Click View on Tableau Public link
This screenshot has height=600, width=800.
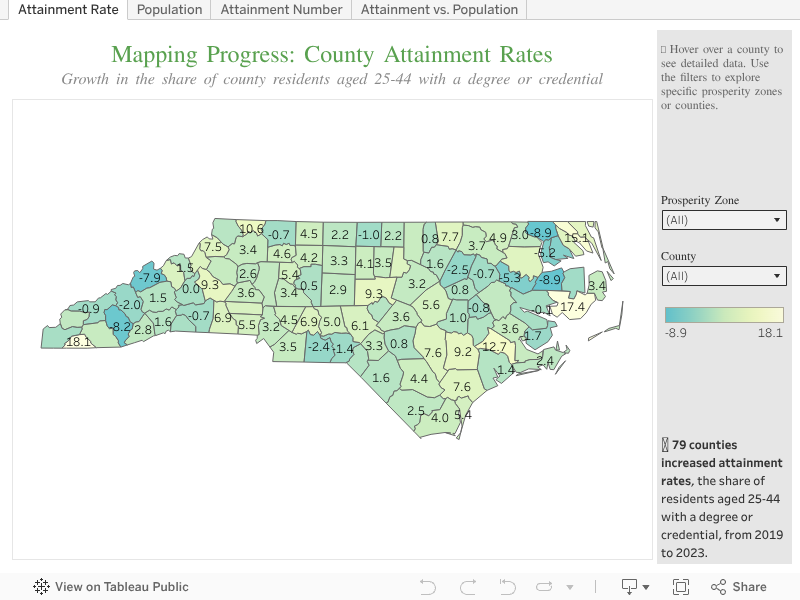pyautogui.click(x=121, y=587)
